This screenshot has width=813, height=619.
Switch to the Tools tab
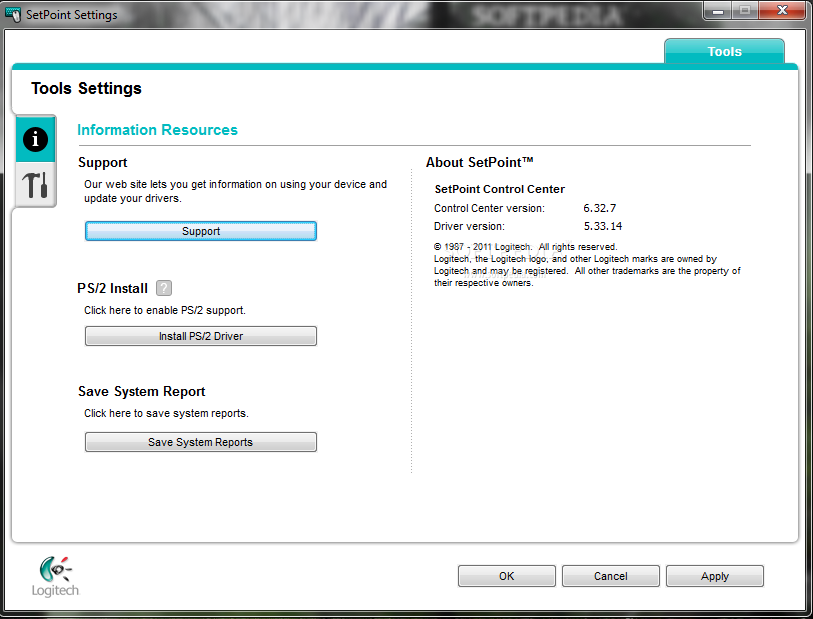[724, 51]
